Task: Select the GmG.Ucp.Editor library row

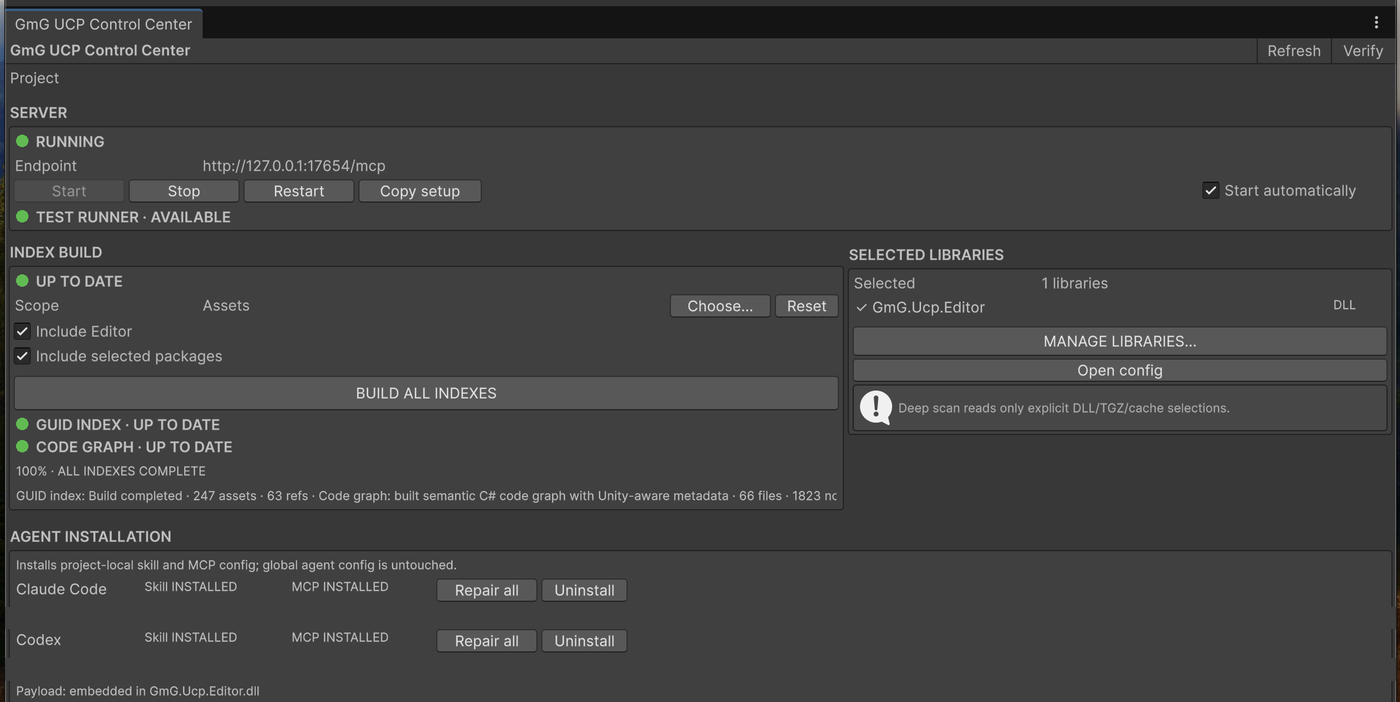Action: (x=1120, y=307)
